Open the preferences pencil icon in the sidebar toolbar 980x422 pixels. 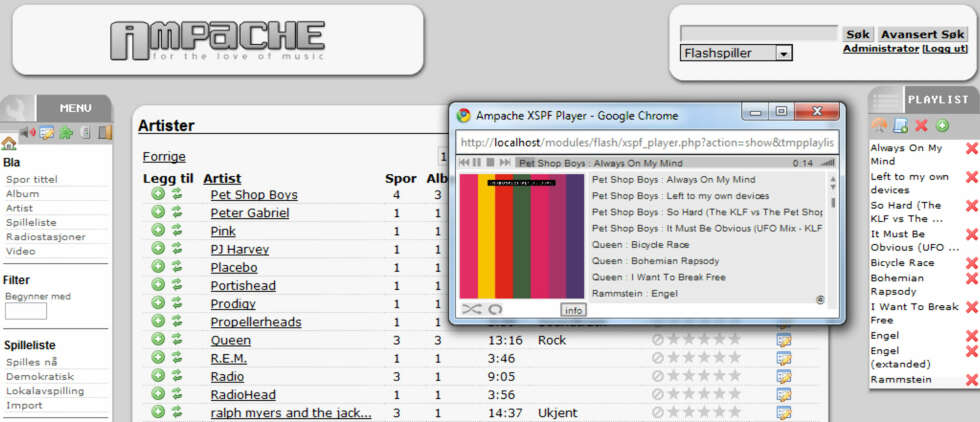pos(47,132)
